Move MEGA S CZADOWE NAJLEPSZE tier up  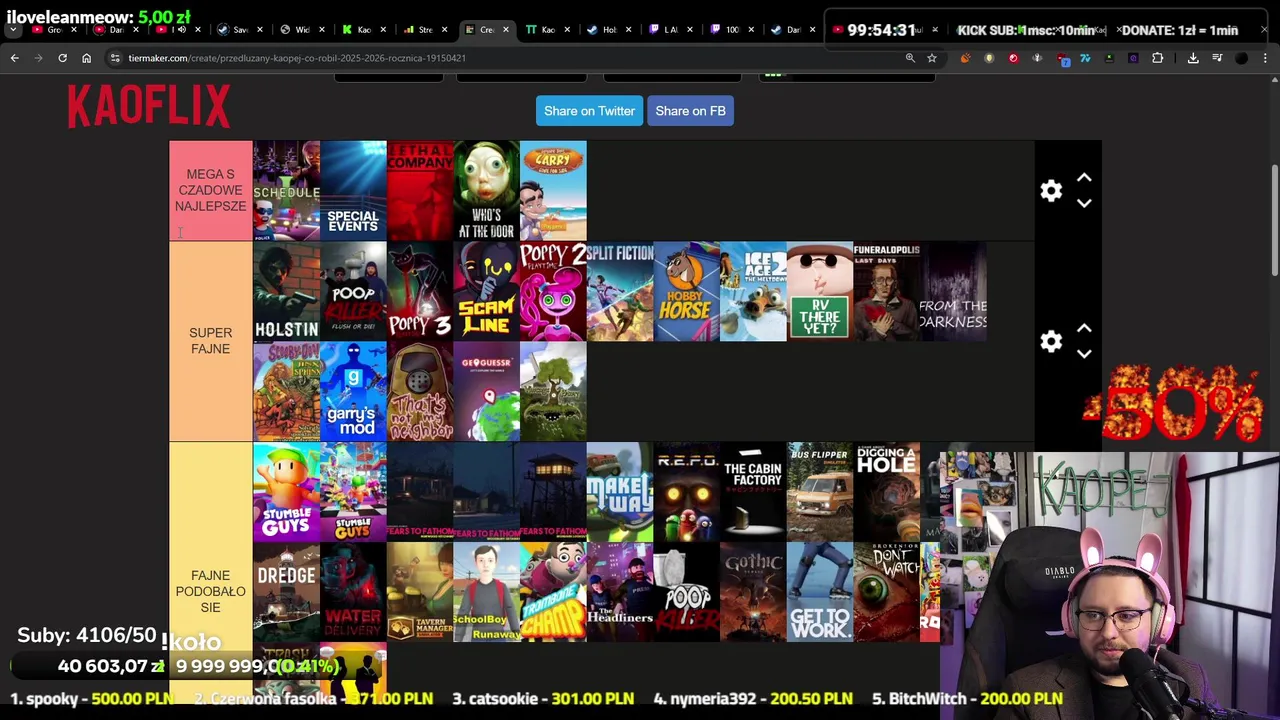[1084, 178]
